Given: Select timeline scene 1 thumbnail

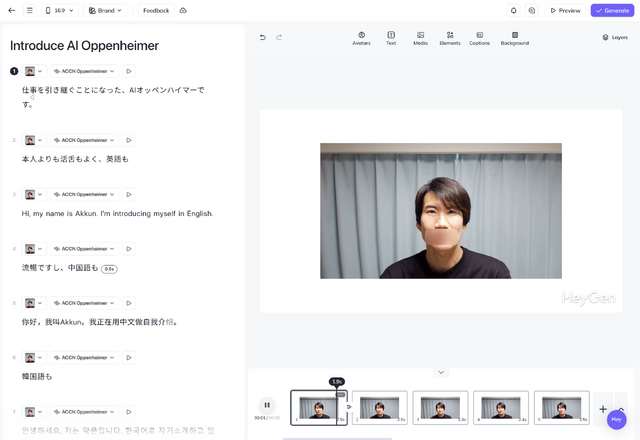Looking at the screenshot, I should click(x=319, y=408).
